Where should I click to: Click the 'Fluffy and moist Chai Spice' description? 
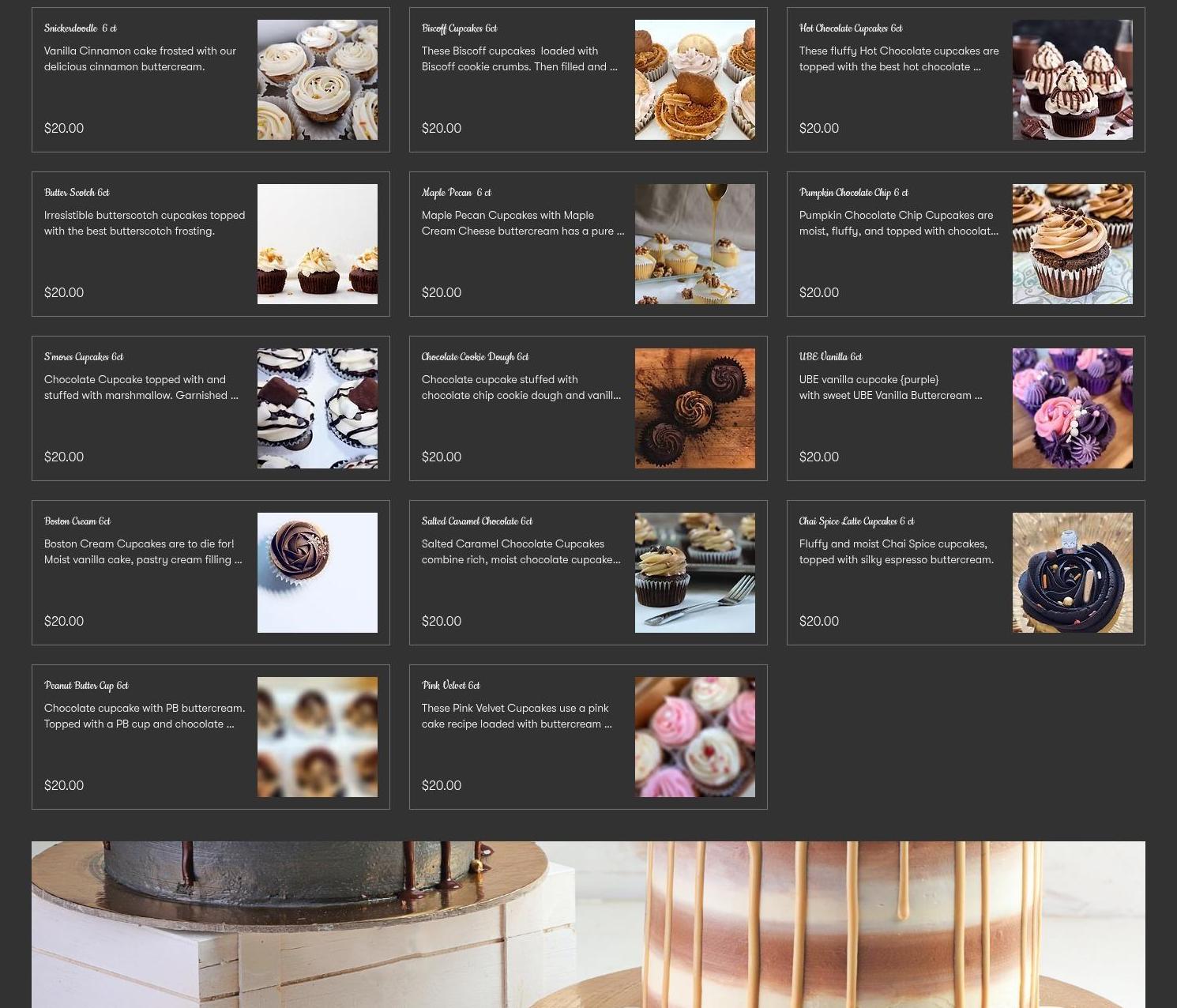point(897,551)
